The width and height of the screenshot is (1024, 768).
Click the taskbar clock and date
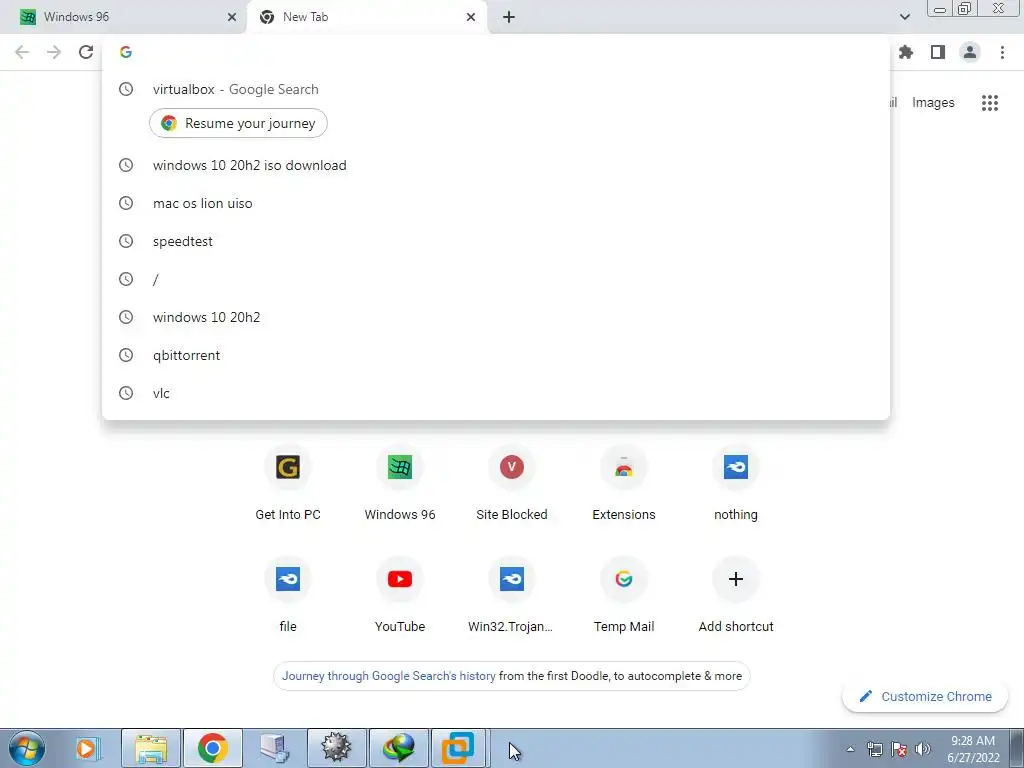973,749
